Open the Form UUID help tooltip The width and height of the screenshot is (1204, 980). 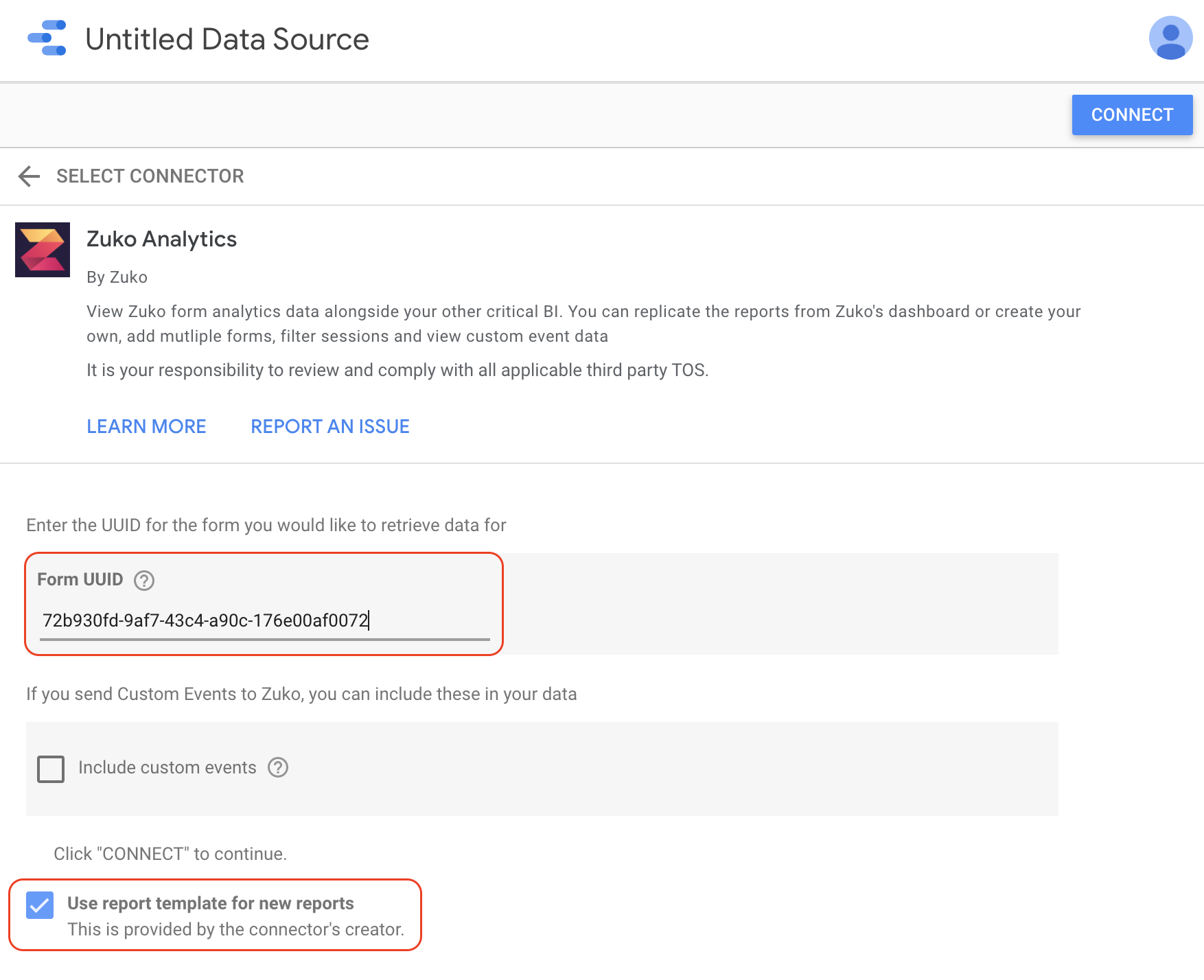click(143, 581)
